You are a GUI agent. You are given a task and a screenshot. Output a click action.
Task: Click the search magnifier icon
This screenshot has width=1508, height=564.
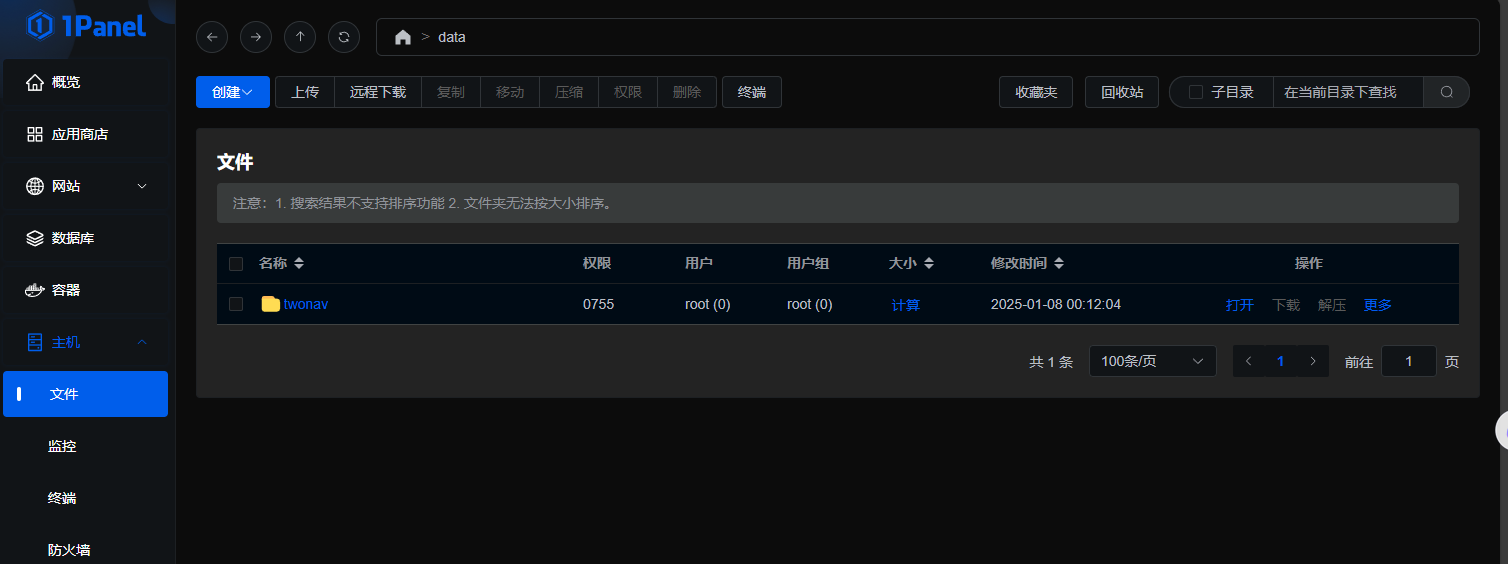(1446, 92)
